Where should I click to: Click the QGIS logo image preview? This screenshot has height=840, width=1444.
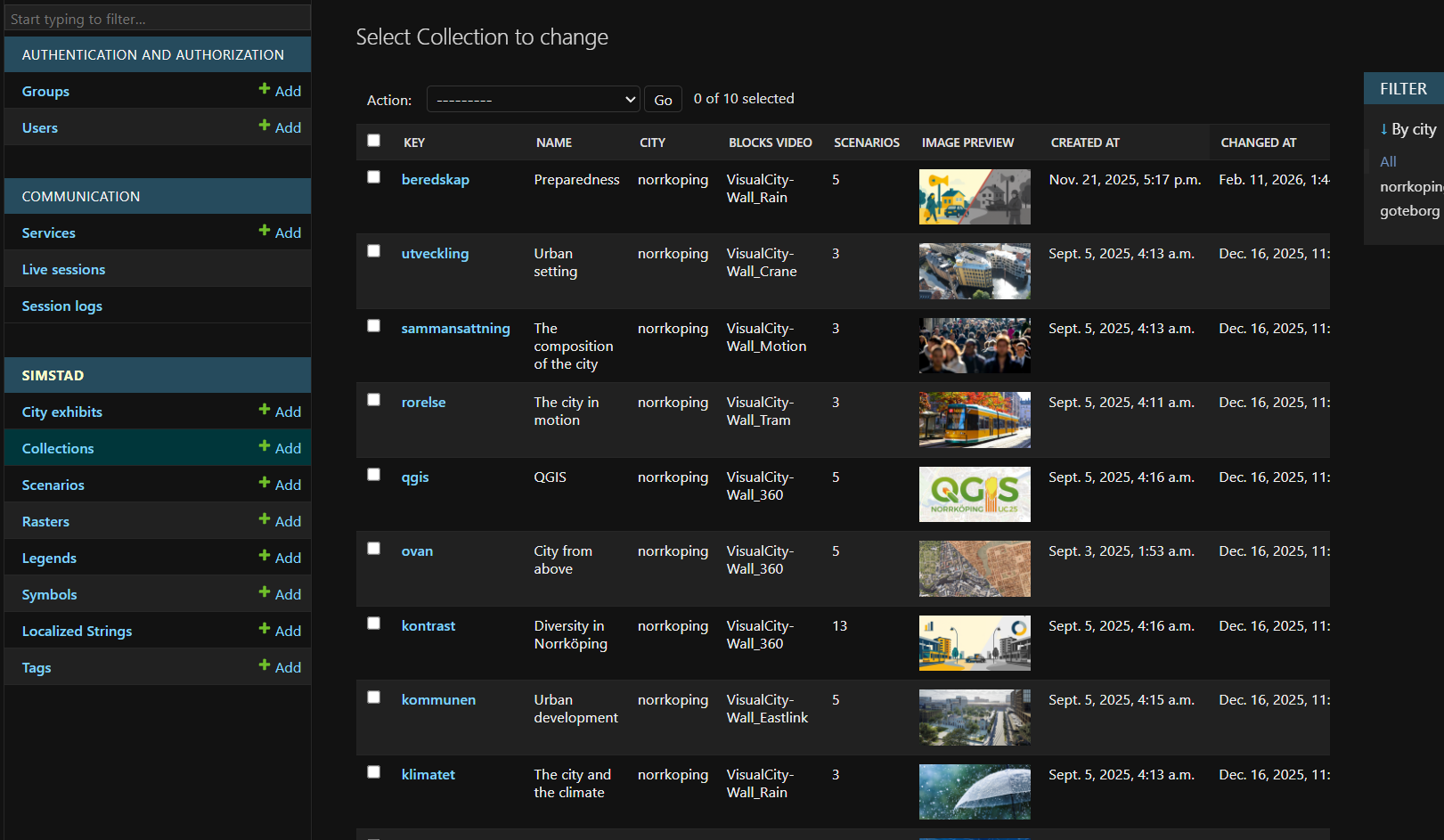point(975,494)
